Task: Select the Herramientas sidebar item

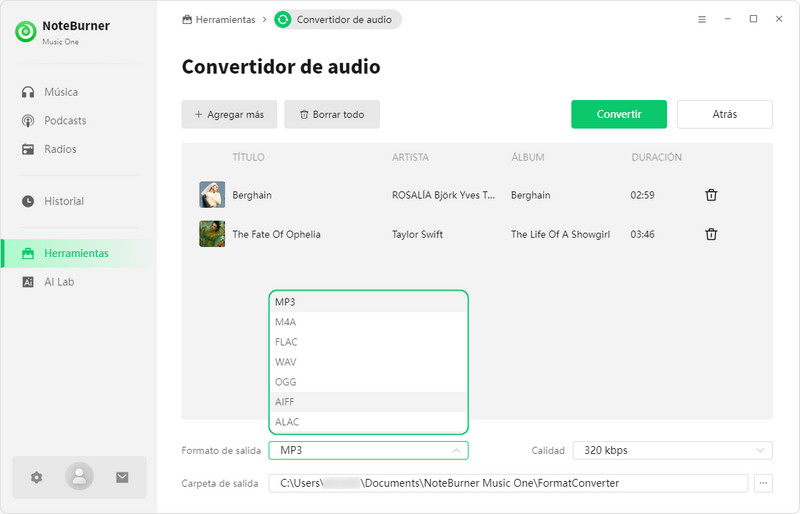Action: [79, 253]
